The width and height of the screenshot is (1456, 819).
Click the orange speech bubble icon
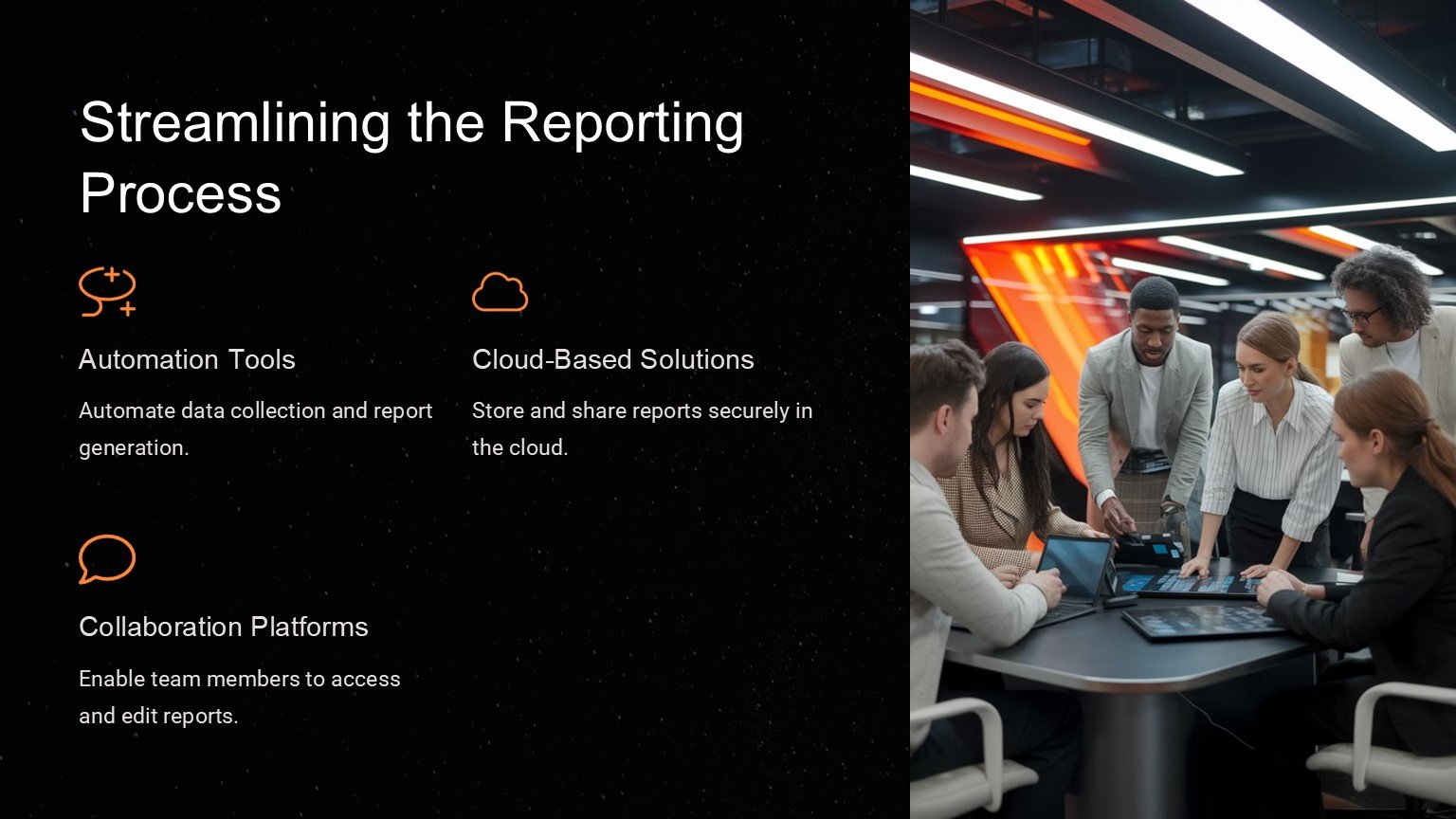point(106,559)
